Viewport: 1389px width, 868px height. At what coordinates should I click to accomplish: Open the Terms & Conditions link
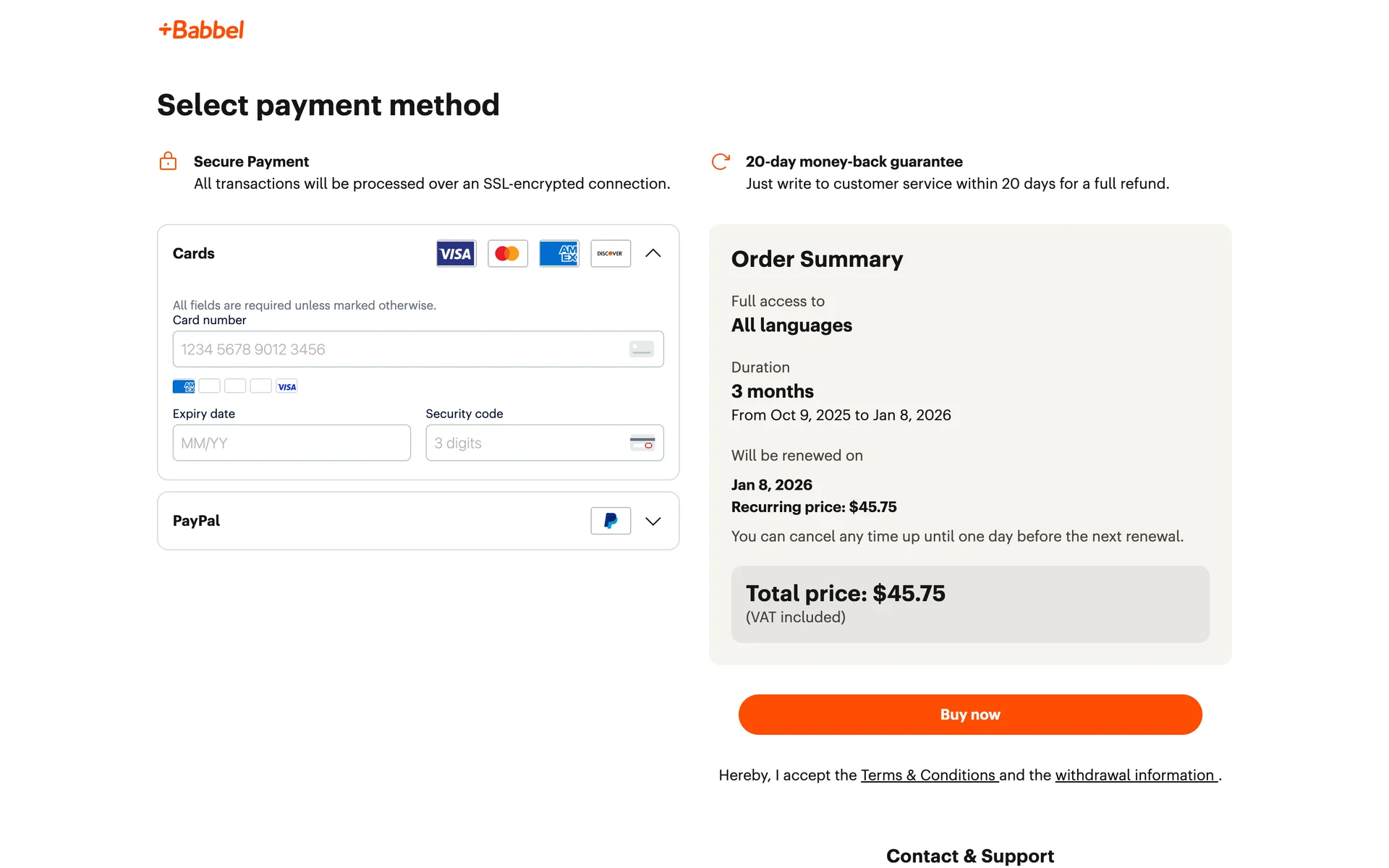[x=928, y=775]
